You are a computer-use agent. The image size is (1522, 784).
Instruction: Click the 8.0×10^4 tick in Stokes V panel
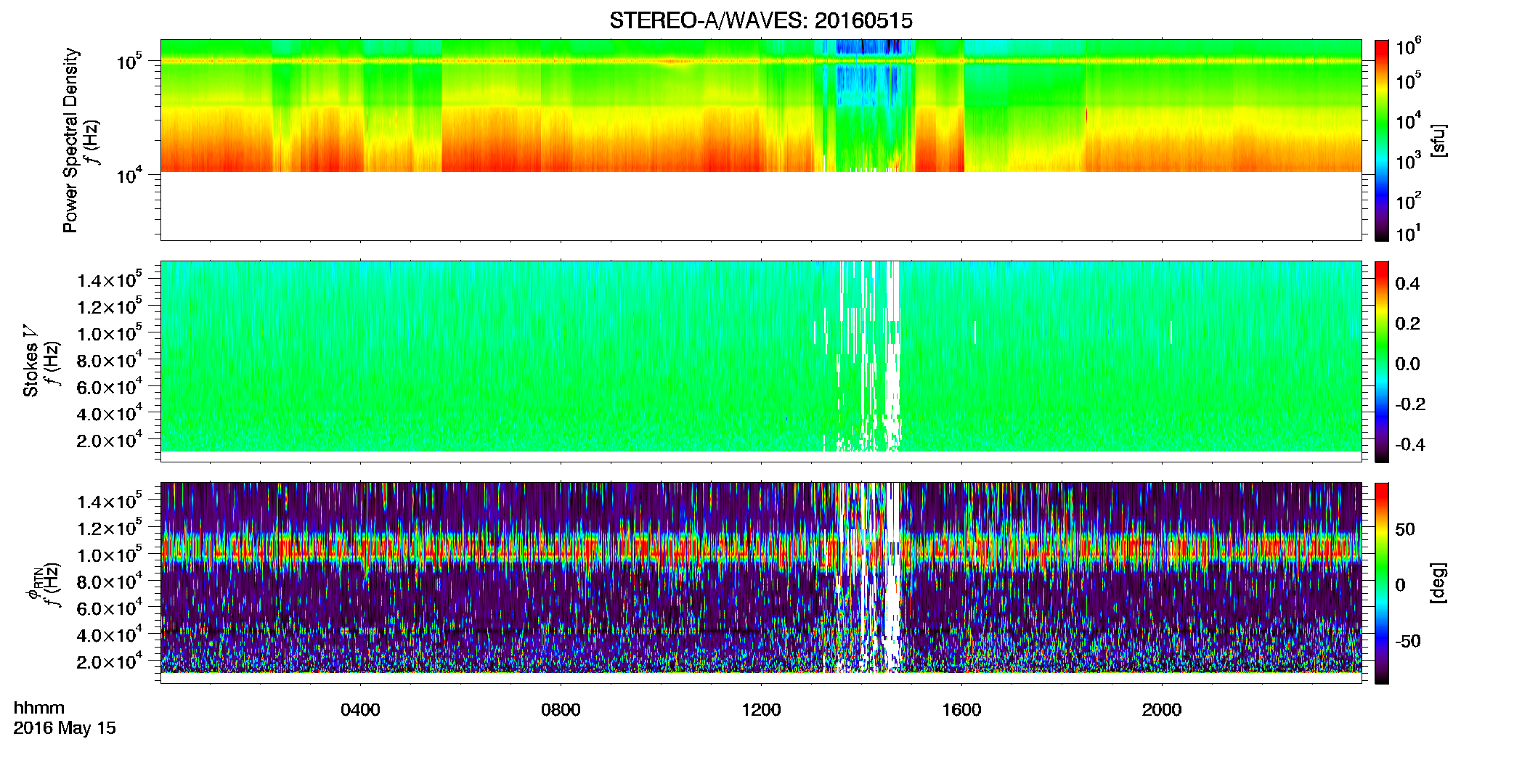point(110,360)
